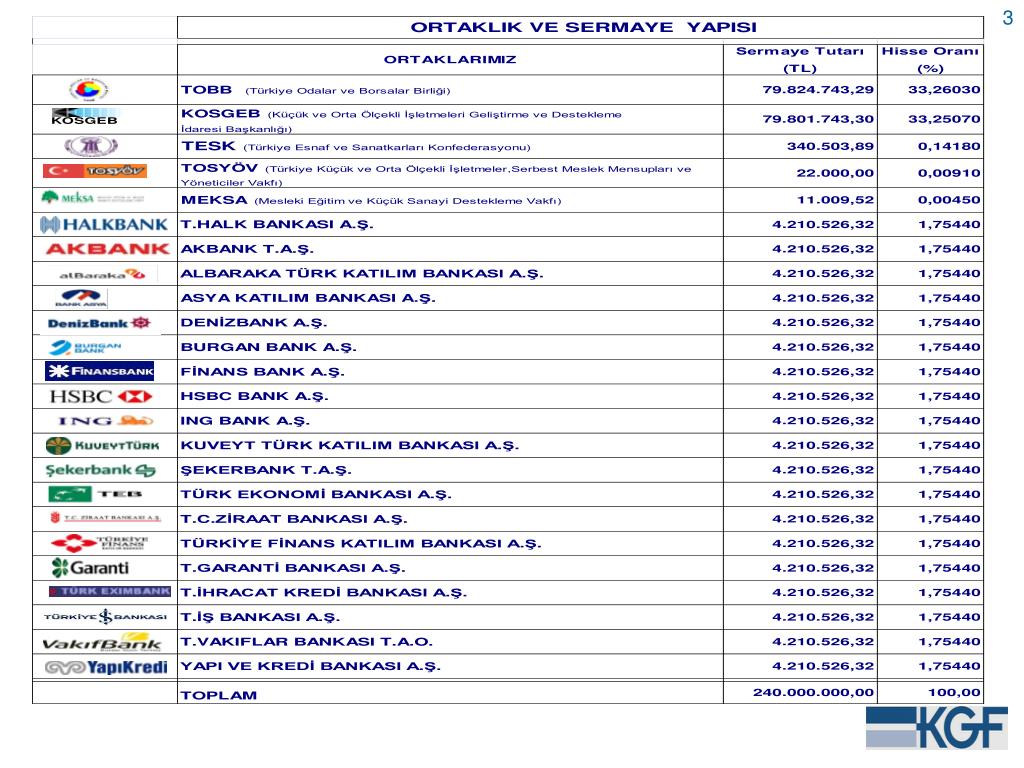
Task: Click the total amount 240.000.000,00
Action: 813,692
